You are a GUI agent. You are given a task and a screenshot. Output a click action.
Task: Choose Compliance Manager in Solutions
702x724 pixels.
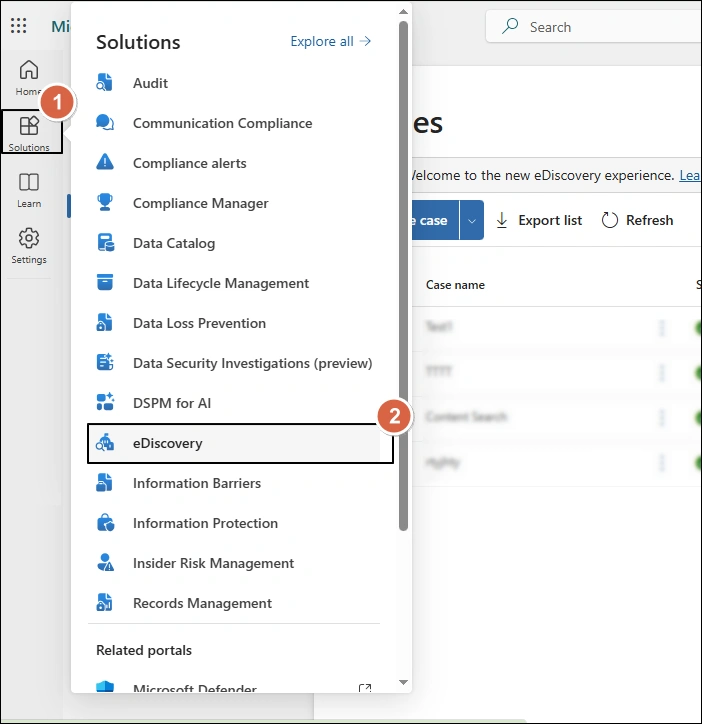(234, 203)
